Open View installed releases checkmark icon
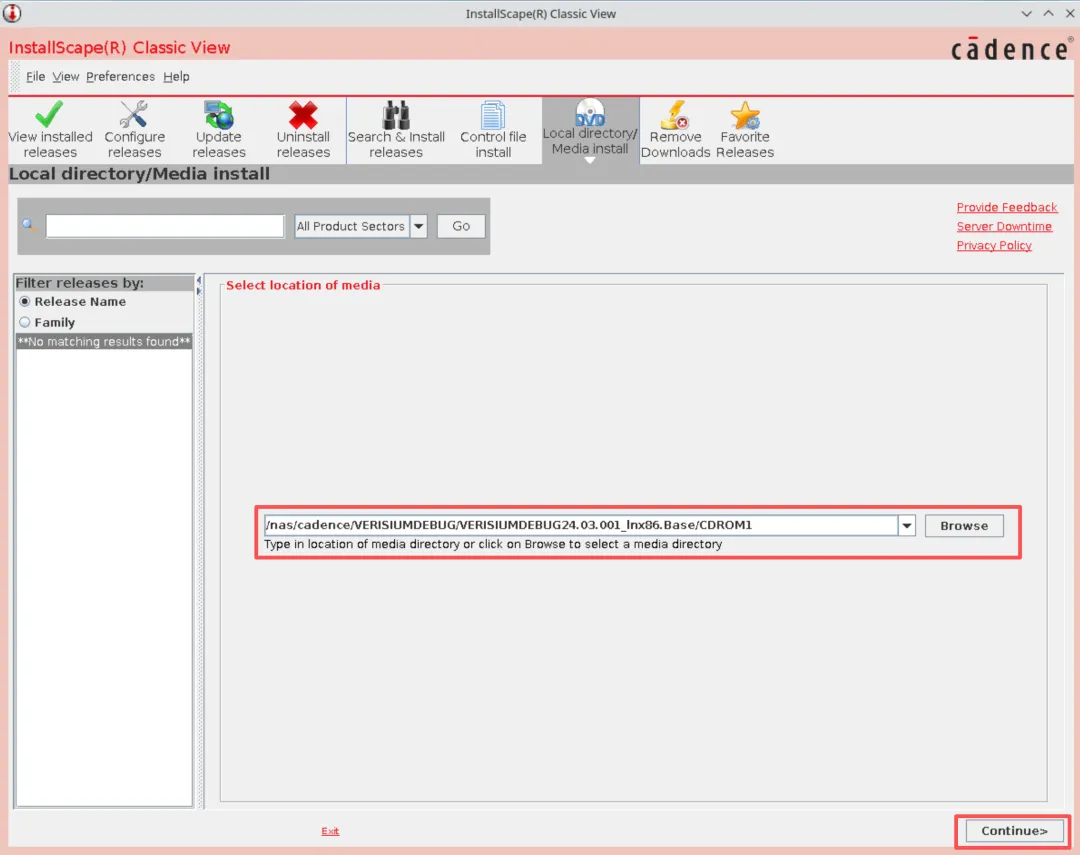Viewport: 1080px width, 855px height. click(50, 114)
